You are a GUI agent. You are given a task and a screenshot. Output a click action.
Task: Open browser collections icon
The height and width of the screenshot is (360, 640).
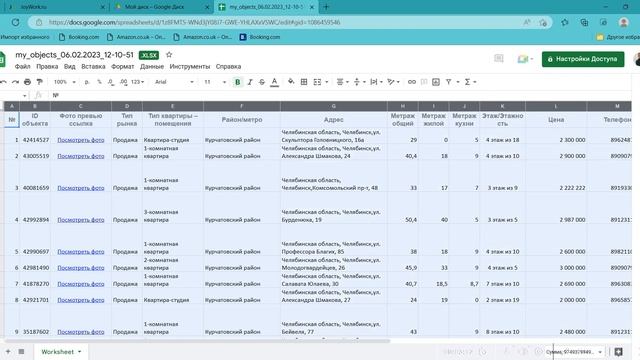[x=584, y=22]
